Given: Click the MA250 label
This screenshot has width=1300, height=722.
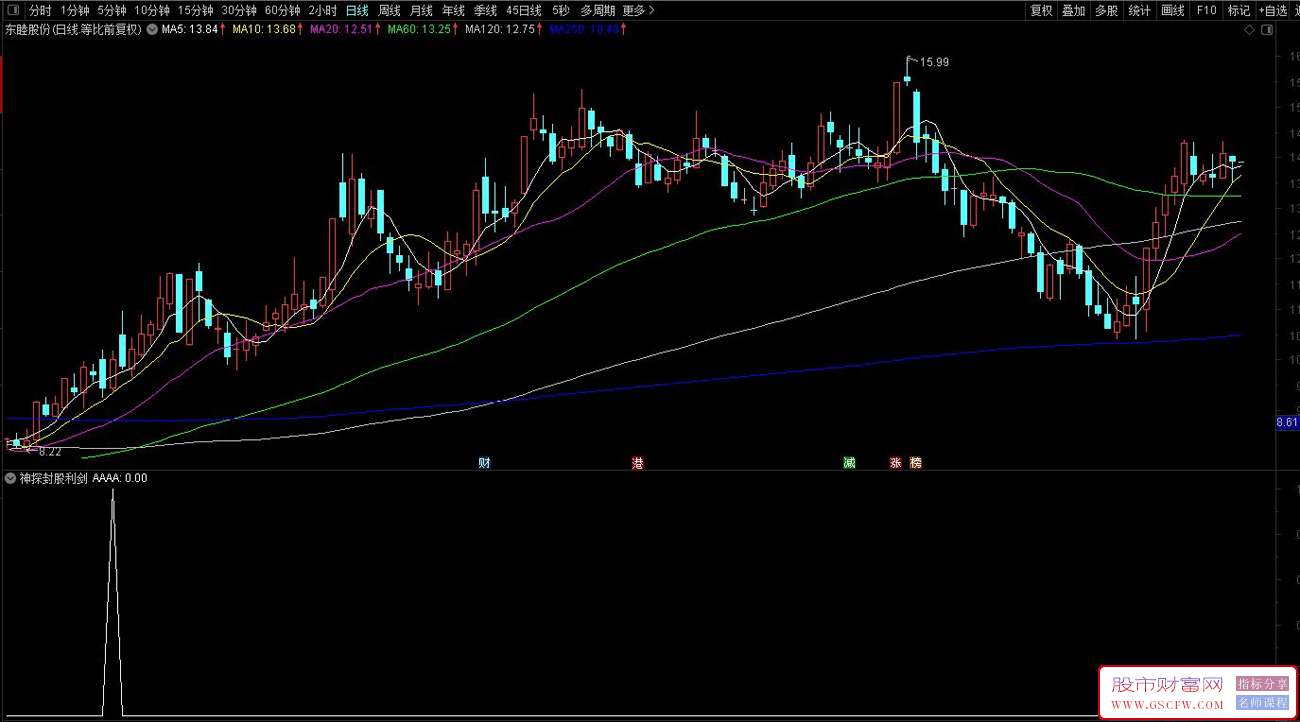Looking at the screenshot, I should pos(584,30).
